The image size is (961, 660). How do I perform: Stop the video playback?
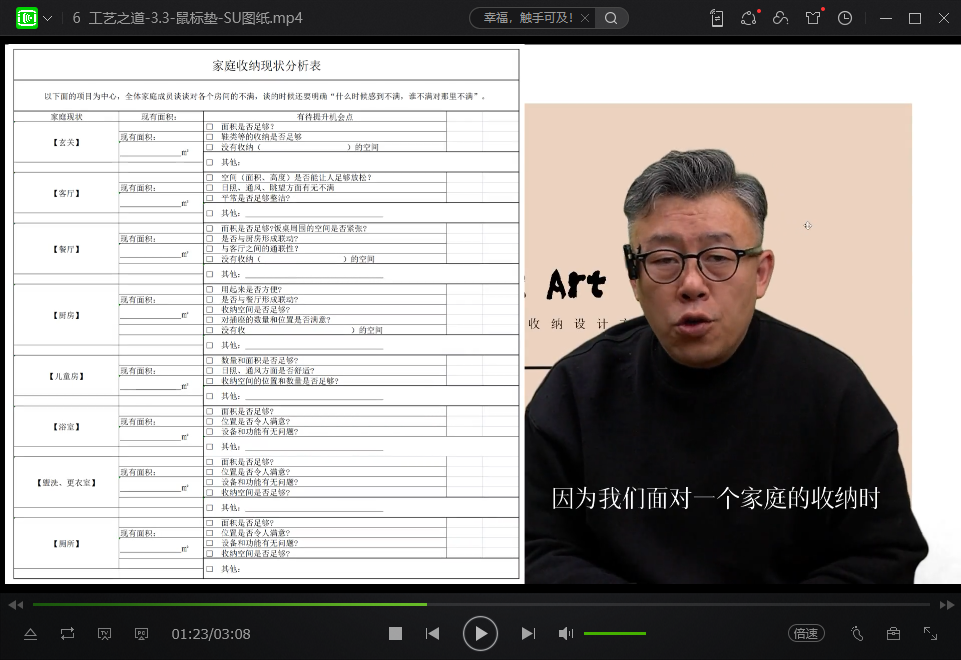[x=395, y=633]
